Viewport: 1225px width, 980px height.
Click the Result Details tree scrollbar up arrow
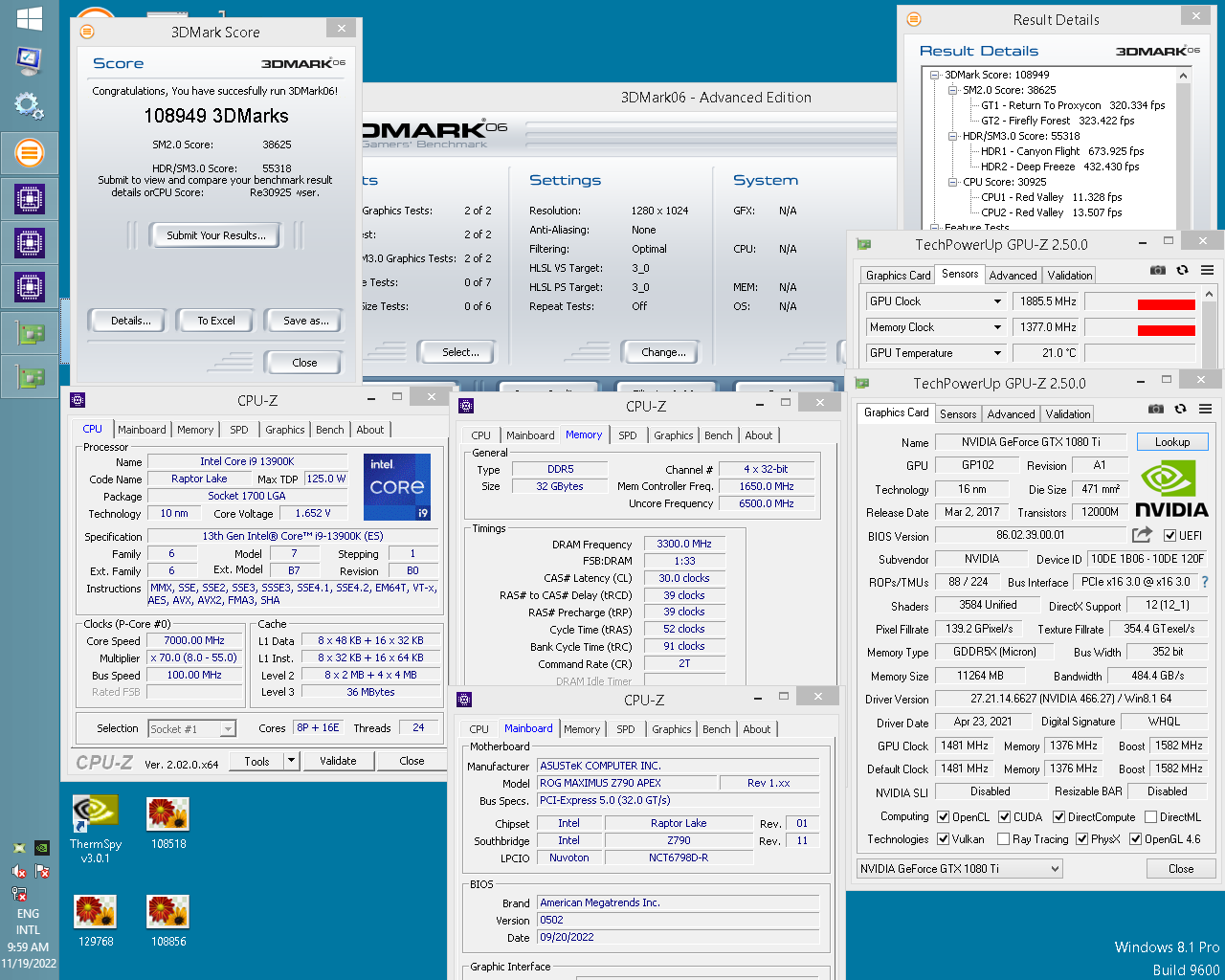click(x=1183, y=76)
